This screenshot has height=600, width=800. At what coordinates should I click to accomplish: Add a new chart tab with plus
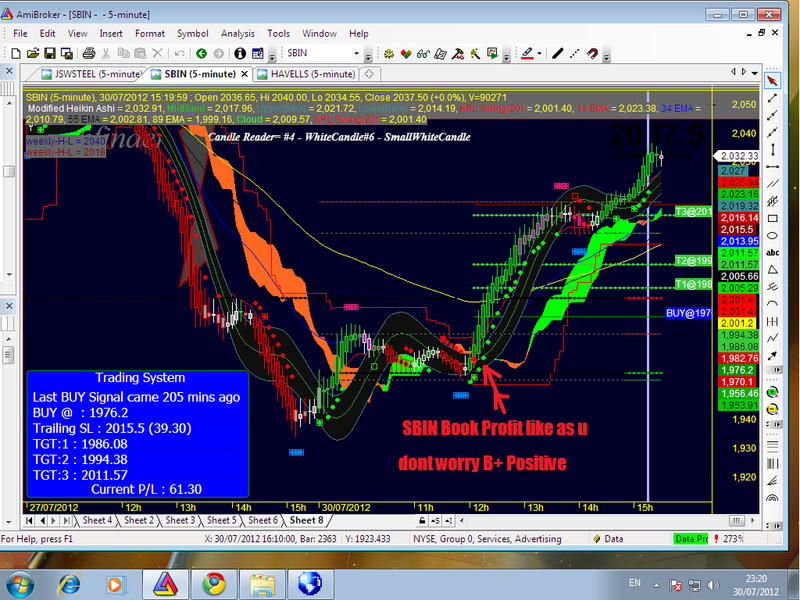369,74
